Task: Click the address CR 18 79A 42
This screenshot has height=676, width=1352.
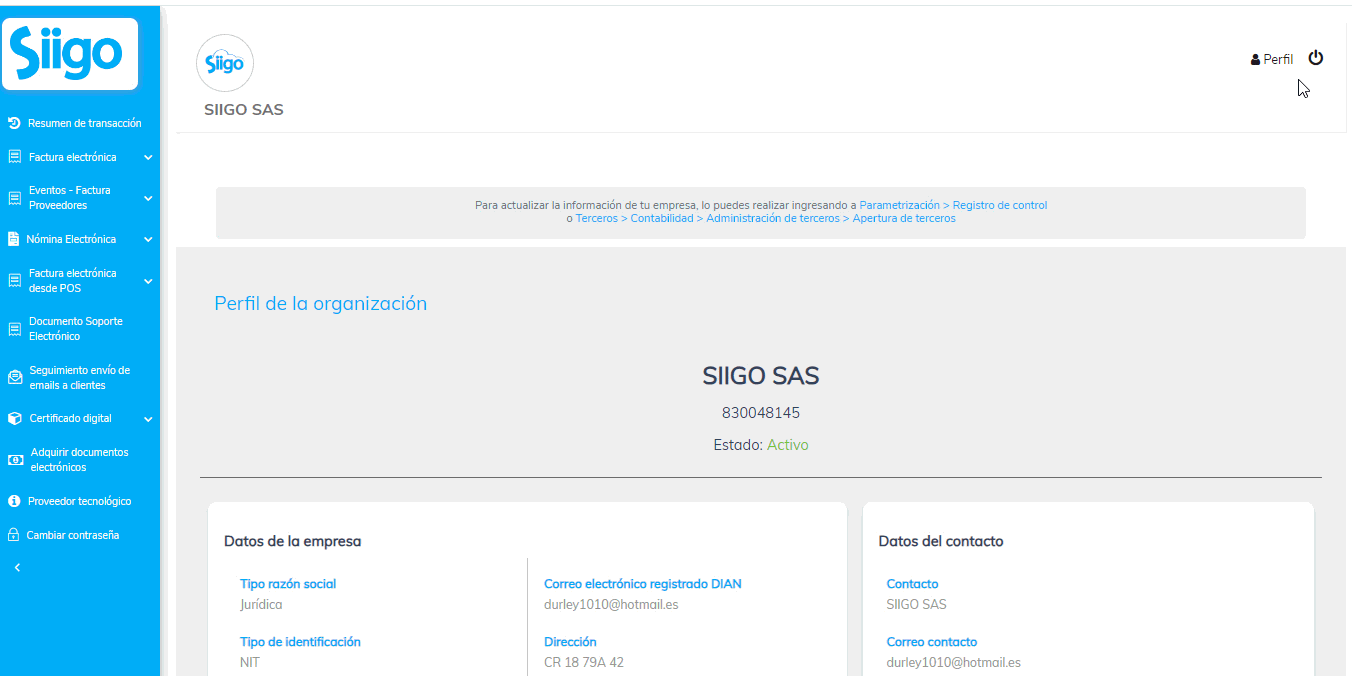Action: tap(584, 663)
